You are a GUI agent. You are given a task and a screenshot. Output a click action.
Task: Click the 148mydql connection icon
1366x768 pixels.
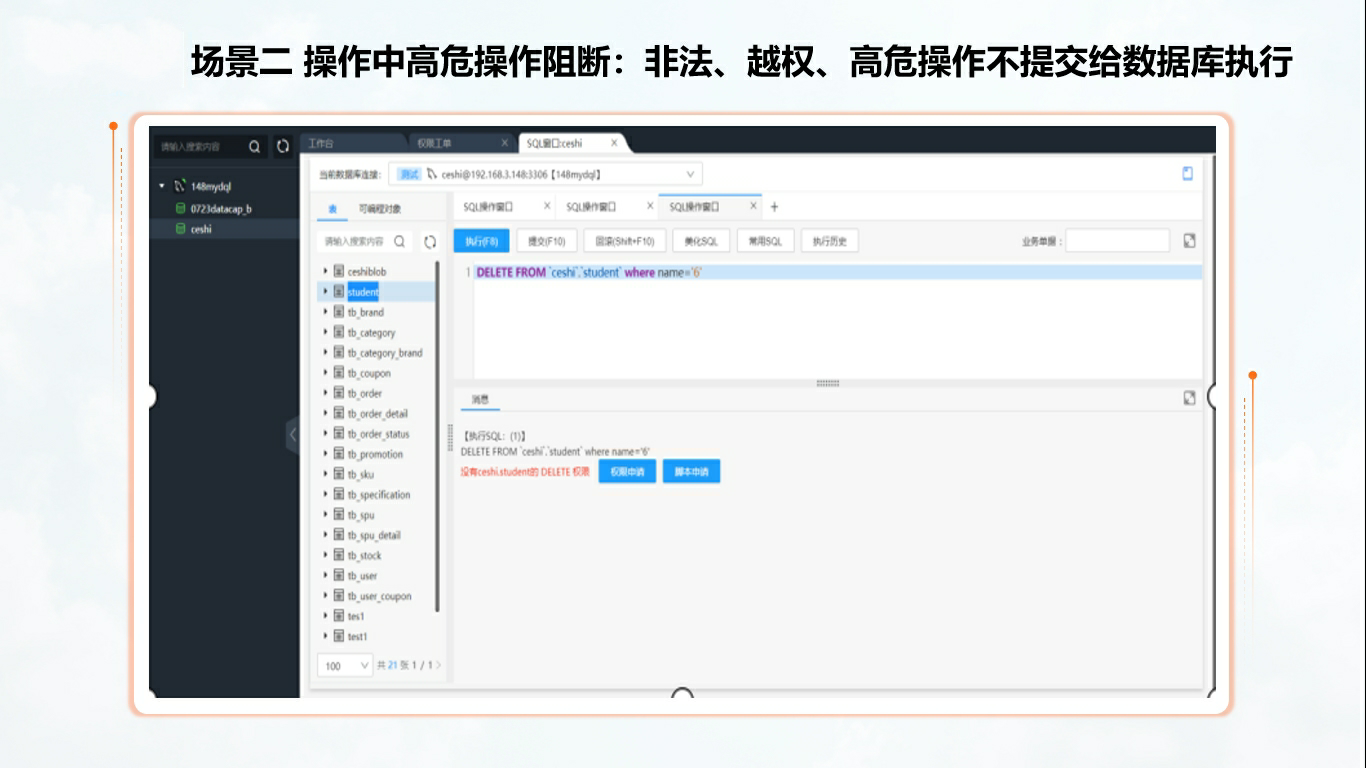180,186
